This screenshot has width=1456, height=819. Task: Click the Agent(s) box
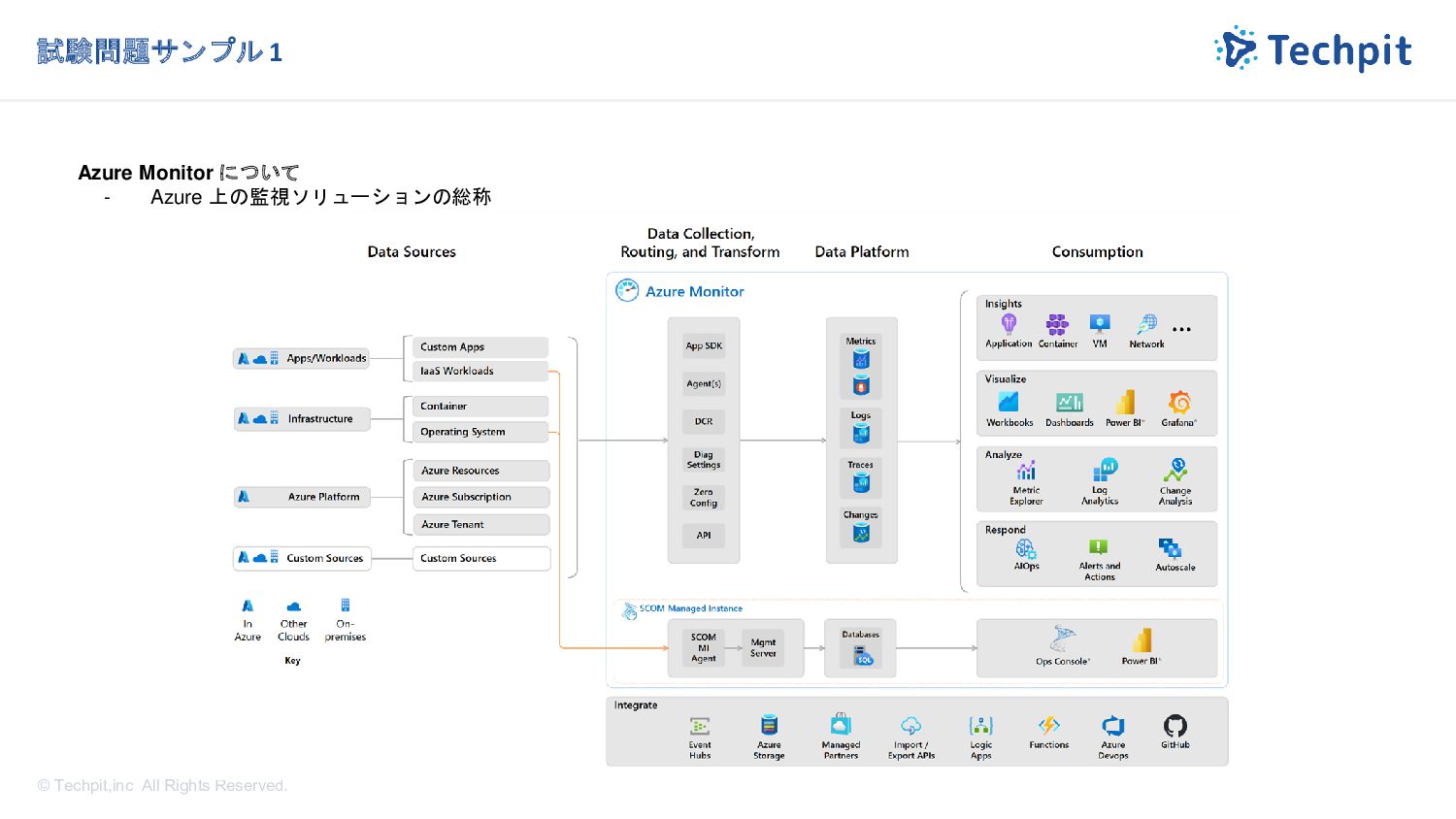(704, 383)
